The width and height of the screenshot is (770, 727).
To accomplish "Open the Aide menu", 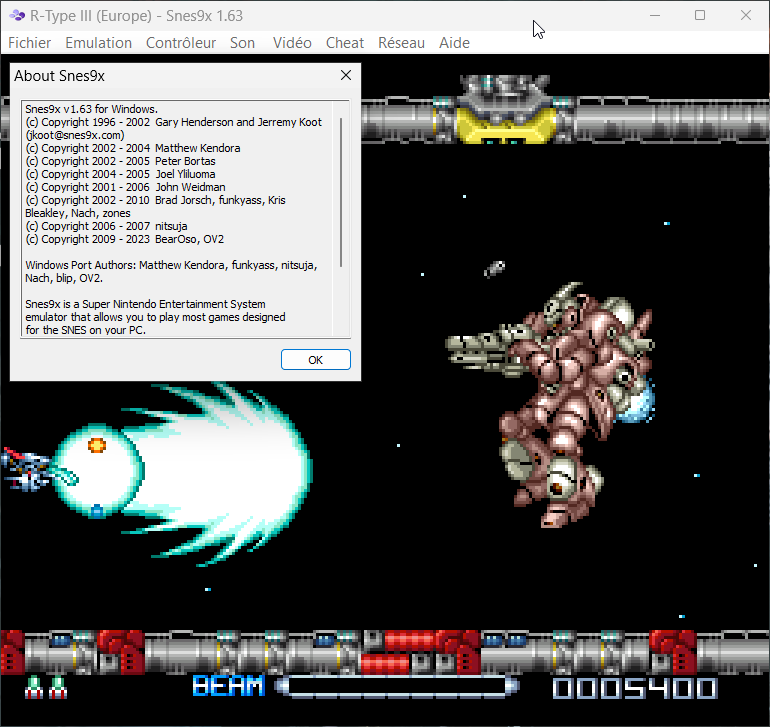I will coord(454,43).
